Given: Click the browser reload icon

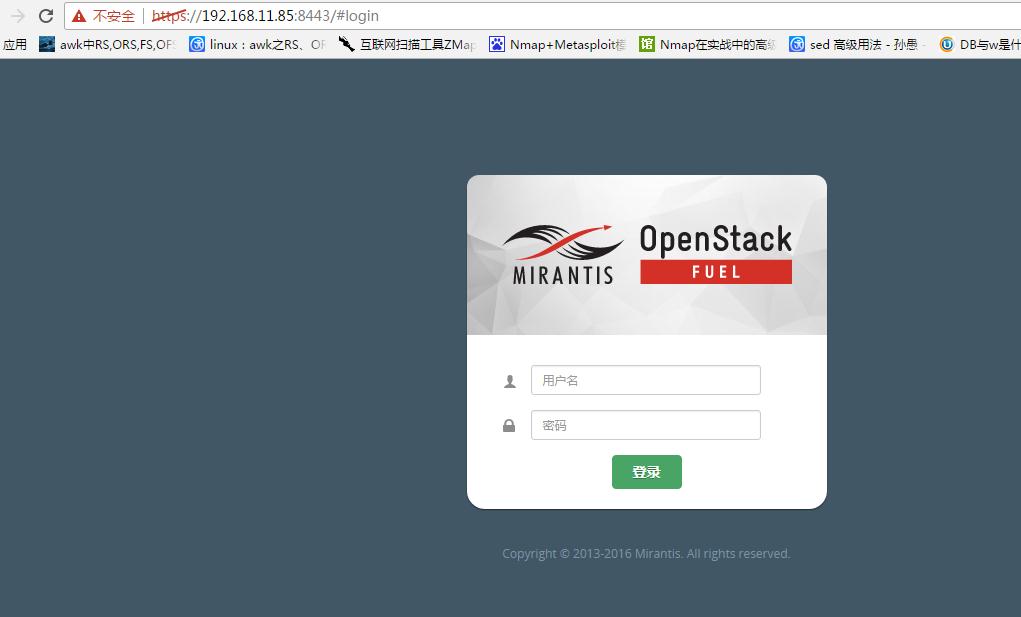Looking at the screenshot, I should point(46,16).
